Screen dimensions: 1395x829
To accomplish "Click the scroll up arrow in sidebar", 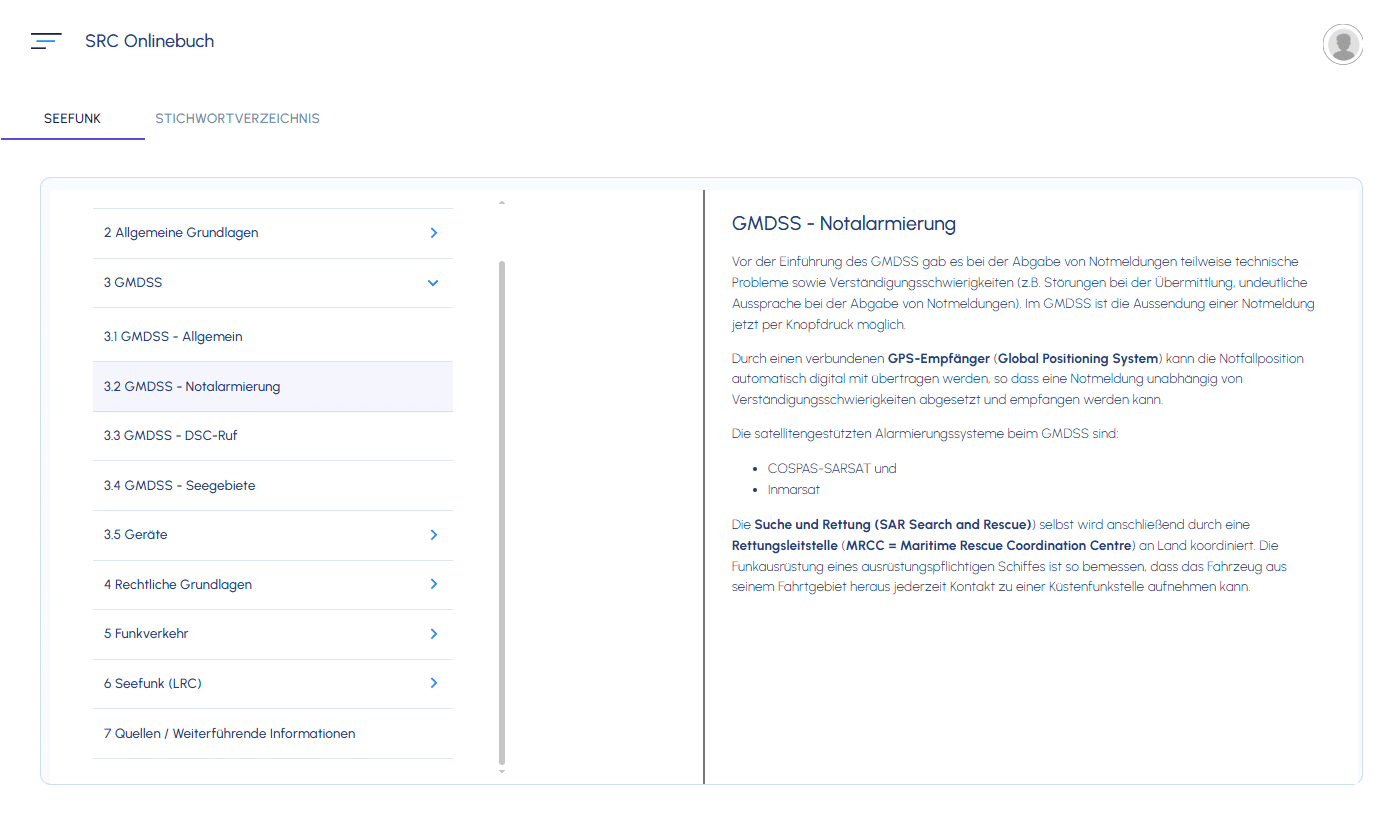I will (502, 203).
